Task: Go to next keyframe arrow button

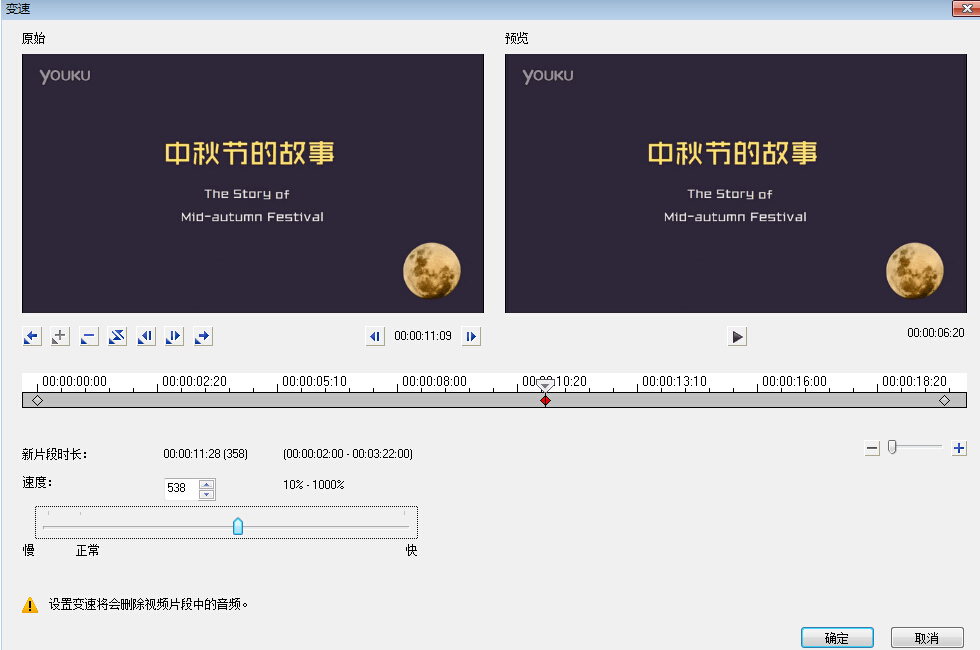Action: (x=203, y=337)
